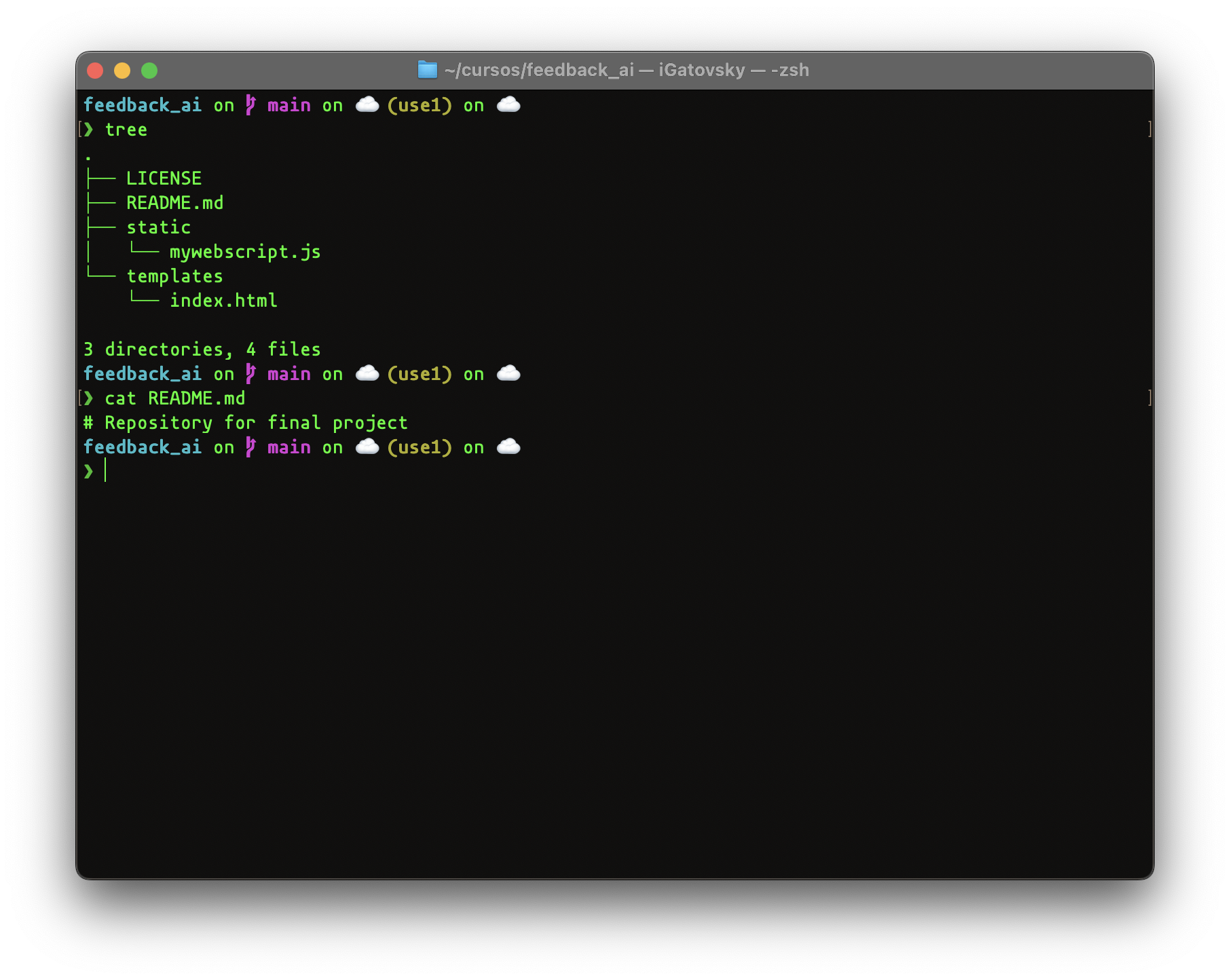Click the window title text ~/cursos/feedback_ai
Screen dimensions: 1230x980
540,70
